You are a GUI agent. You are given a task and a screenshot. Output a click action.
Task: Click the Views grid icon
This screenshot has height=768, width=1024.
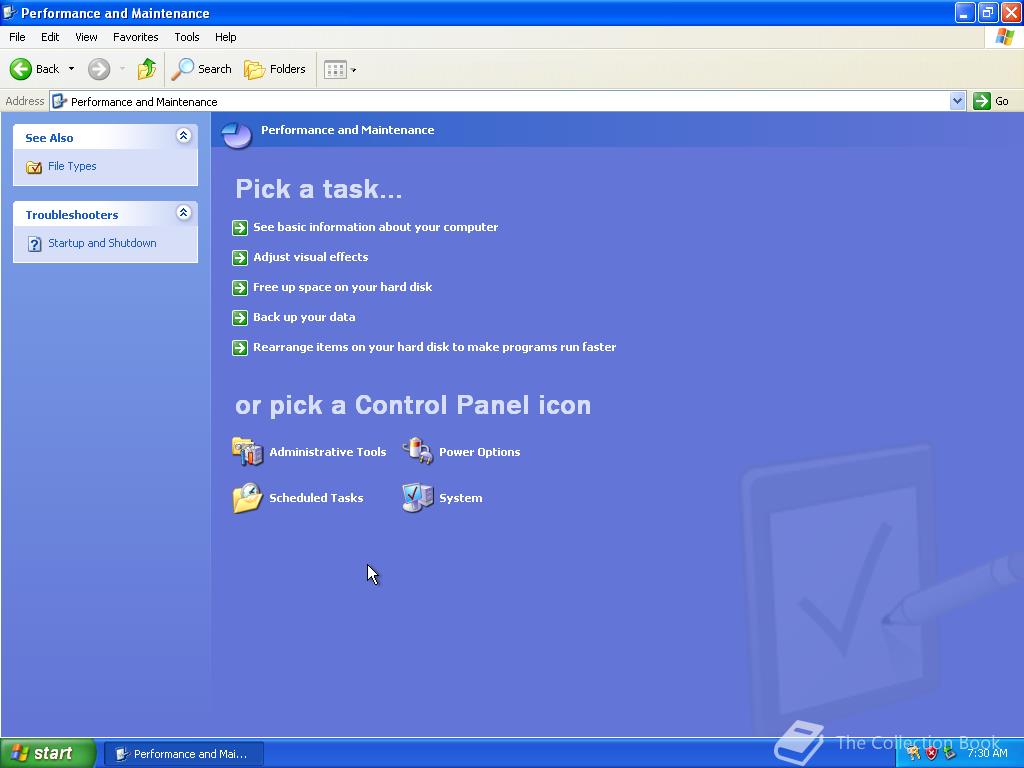pyautogui.click(x=335, y=69)
